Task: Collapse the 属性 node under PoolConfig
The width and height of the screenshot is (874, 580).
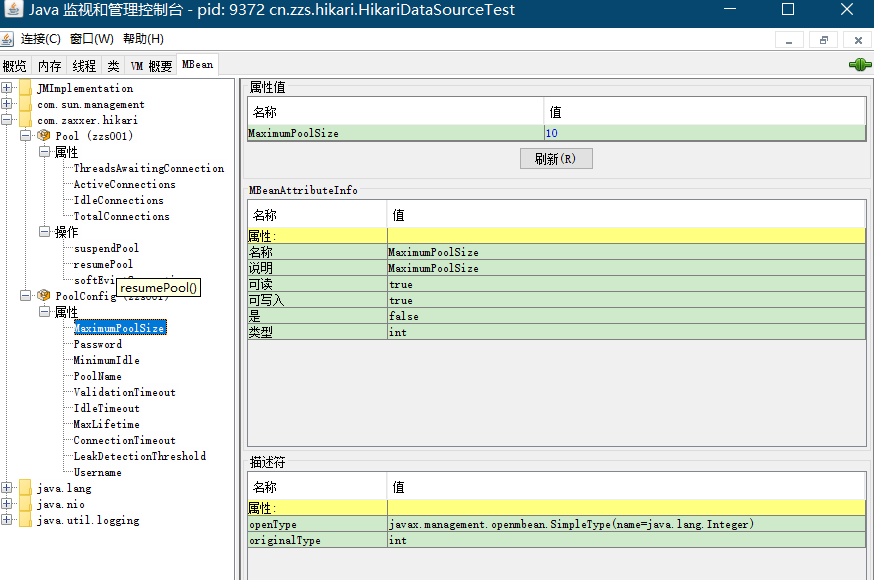Action: pyautogui.click(x=45, y=311)
